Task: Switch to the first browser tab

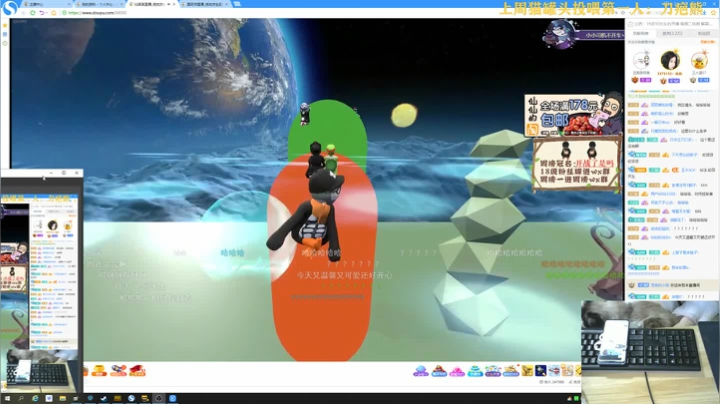Action: pos(47,4)
